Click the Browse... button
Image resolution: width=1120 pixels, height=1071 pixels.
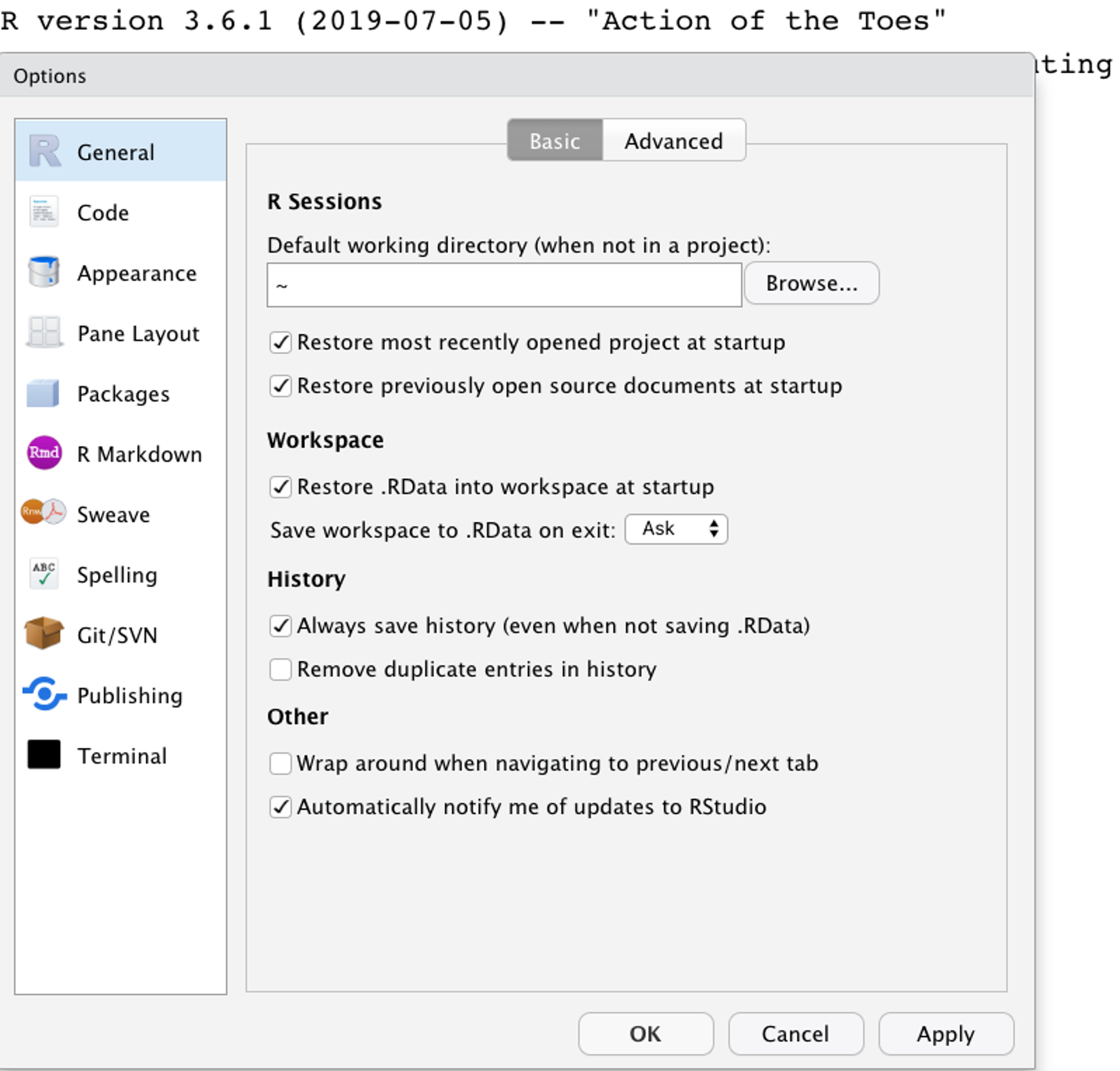[811, 283]
